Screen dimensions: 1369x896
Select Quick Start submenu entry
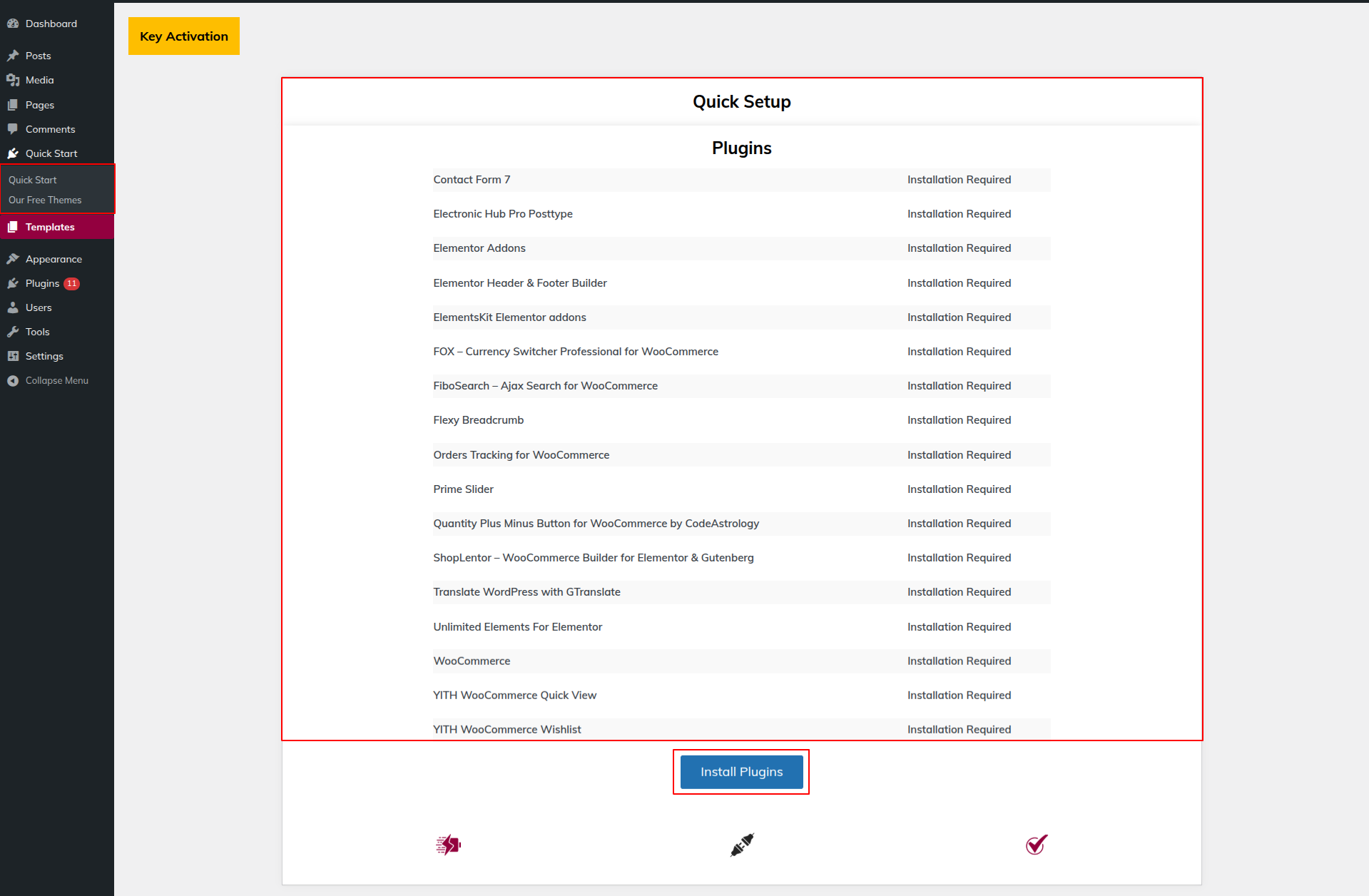click(x=33, y=180)
